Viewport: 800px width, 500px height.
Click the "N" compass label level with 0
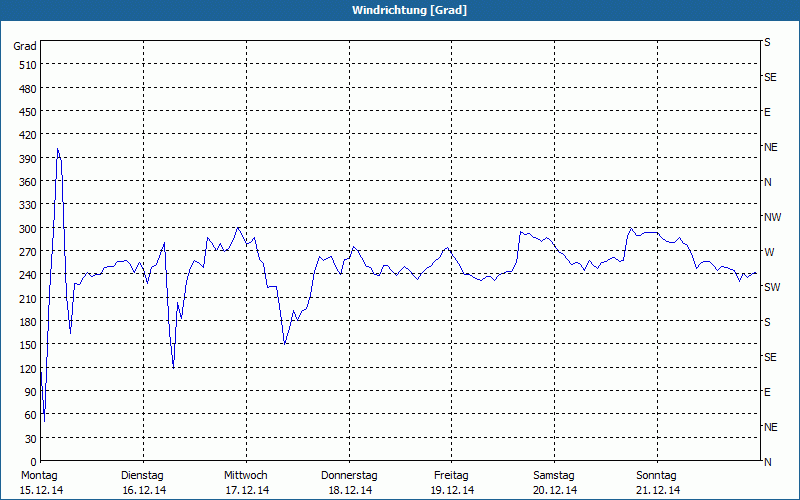point(768,462)
